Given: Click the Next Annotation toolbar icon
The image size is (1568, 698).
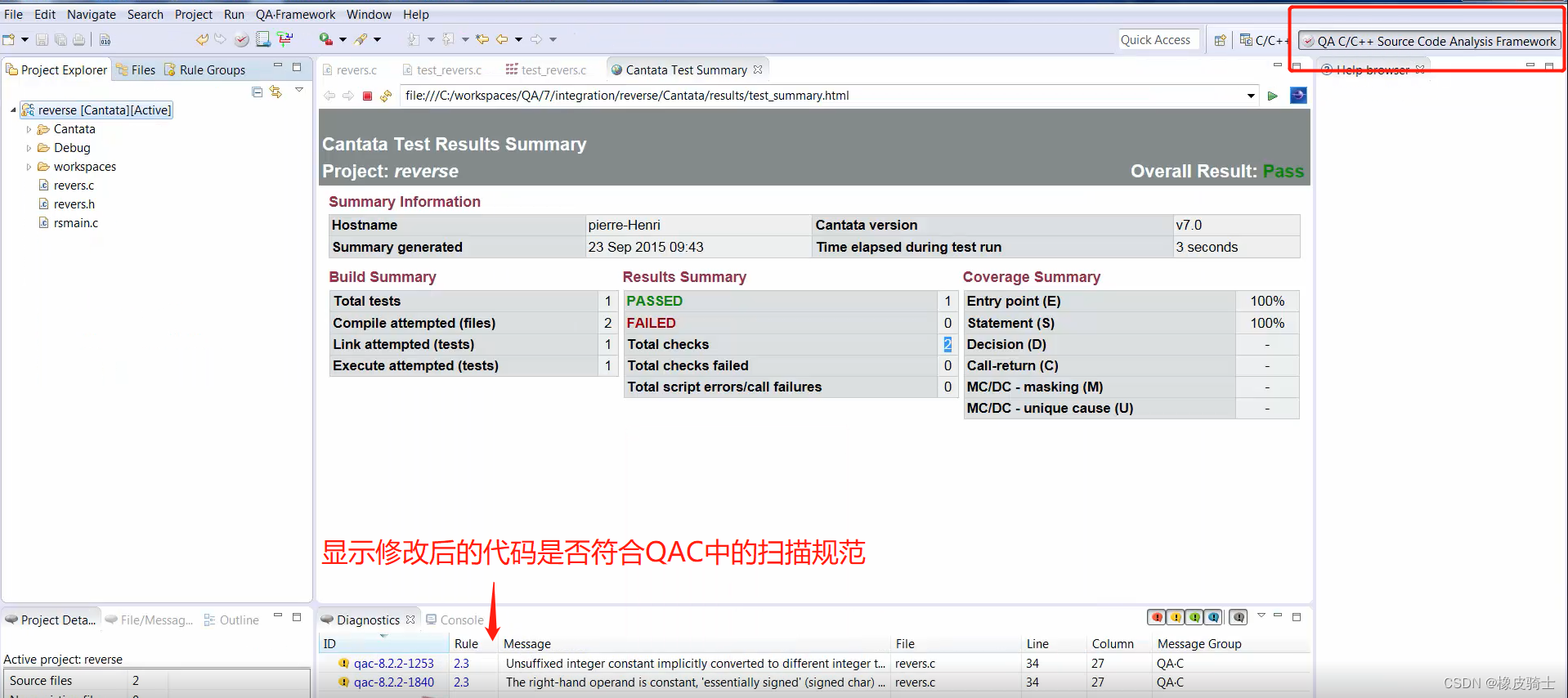Looking at the screenshot, I should pyautogui.click(x=414, y=39).
